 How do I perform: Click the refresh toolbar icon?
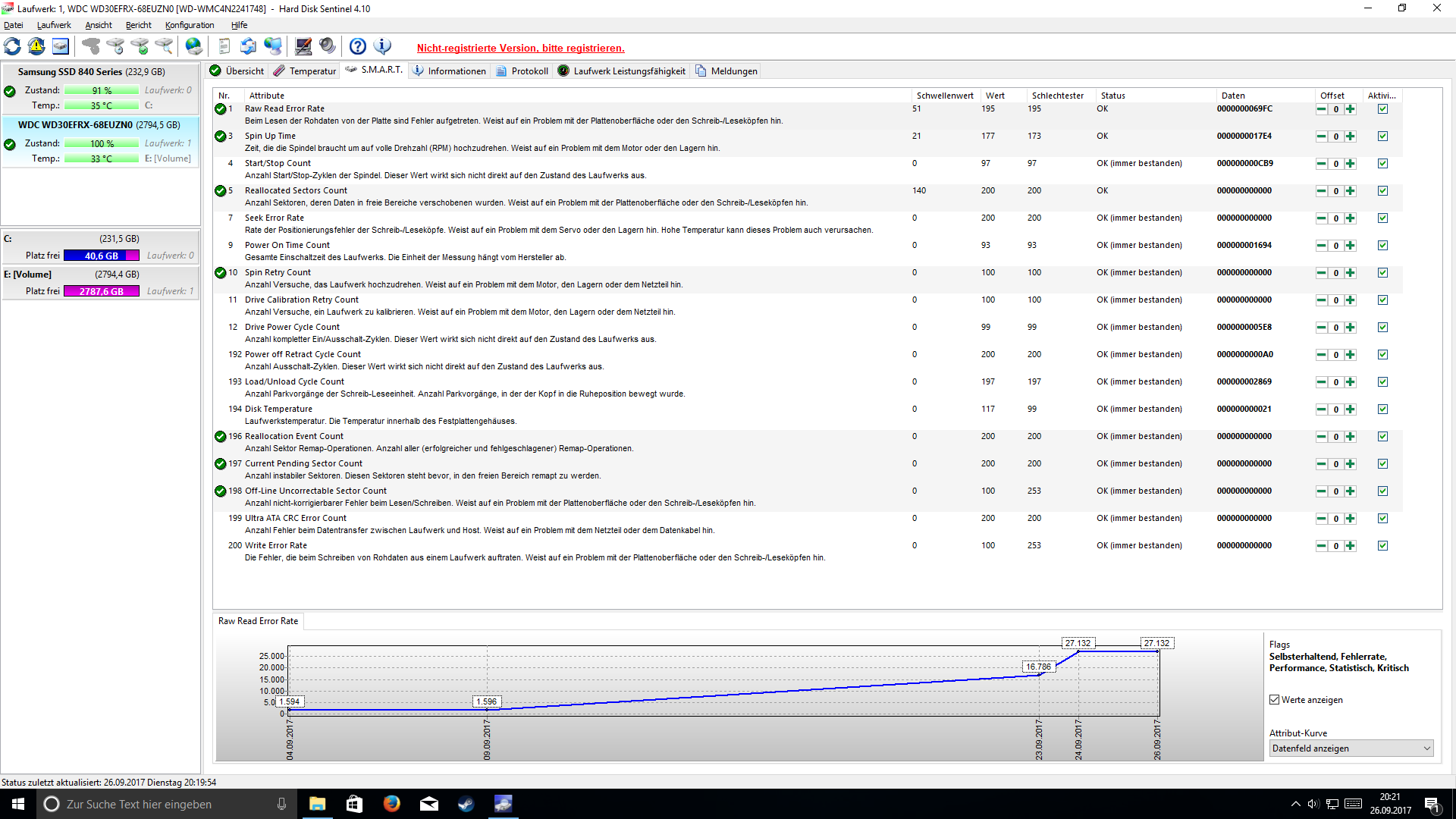coord(13,46)
